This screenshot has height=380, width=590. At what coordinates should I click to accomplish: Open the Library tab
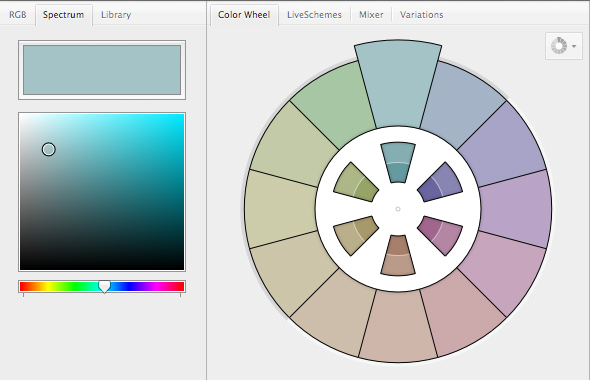coord(116,15)
